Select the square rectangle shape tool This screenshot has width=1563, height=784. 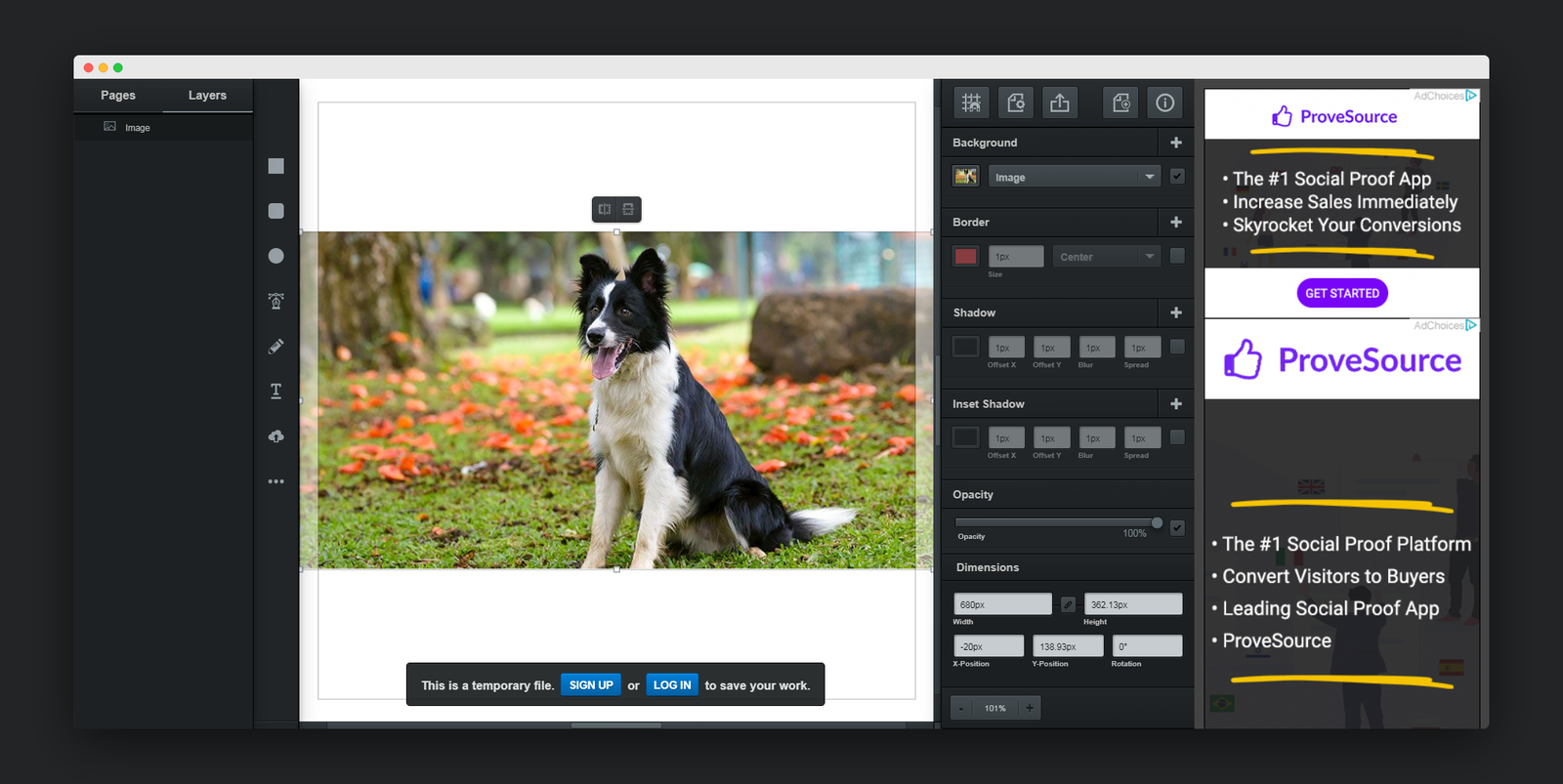pyautogui.click(x=276, y=166)
